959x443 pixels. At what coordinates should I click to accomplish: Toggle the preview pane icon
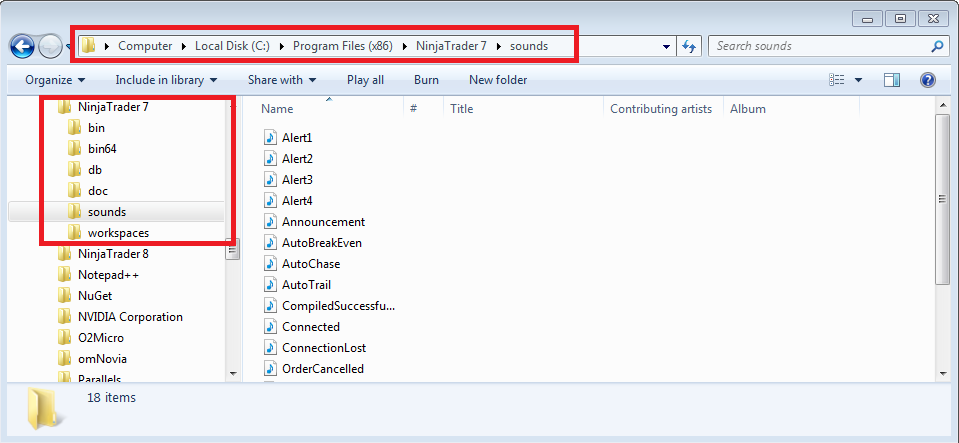click(x=892, y=80)
